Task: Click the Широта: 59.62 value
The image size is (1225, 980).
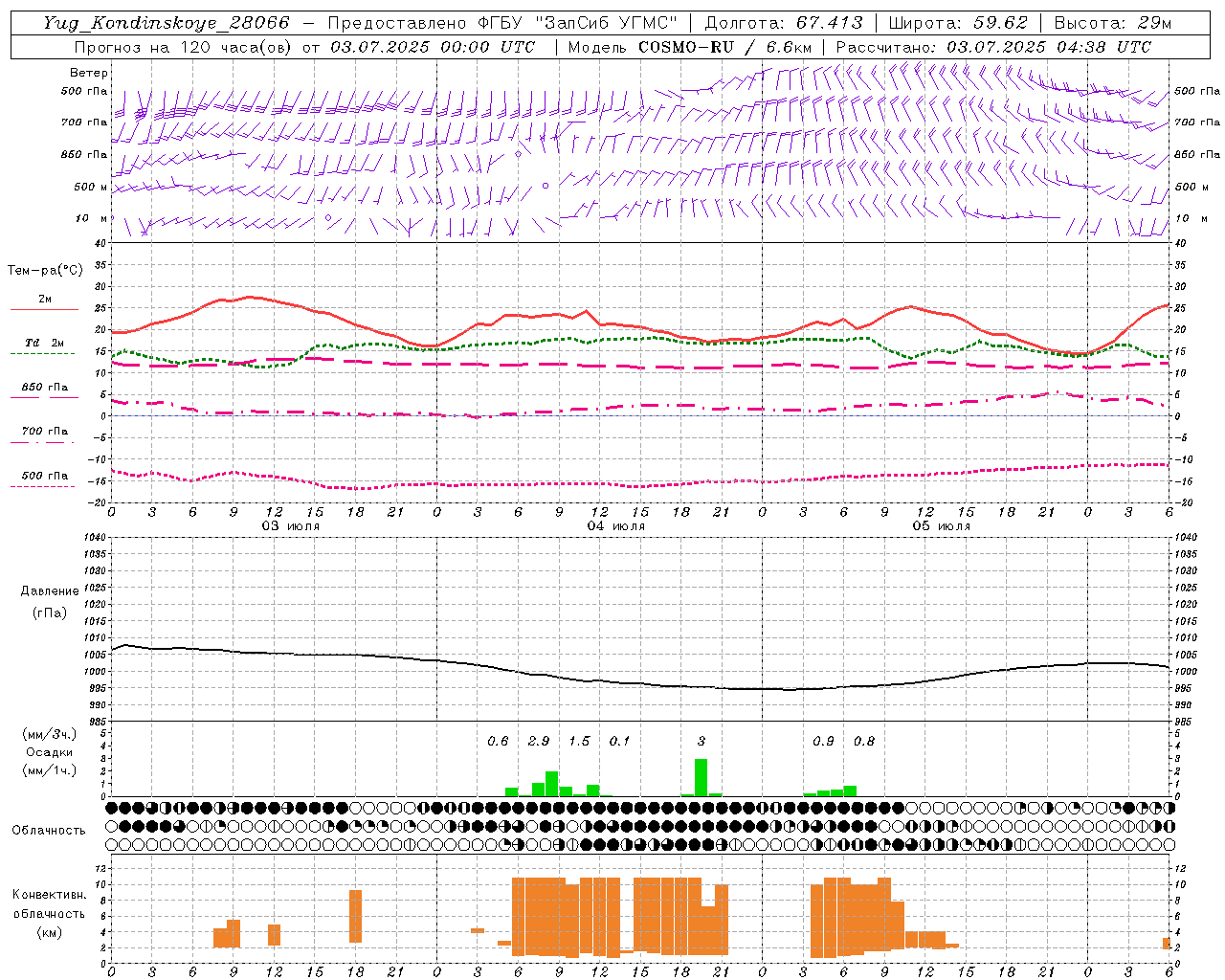Action: point(958,23)
